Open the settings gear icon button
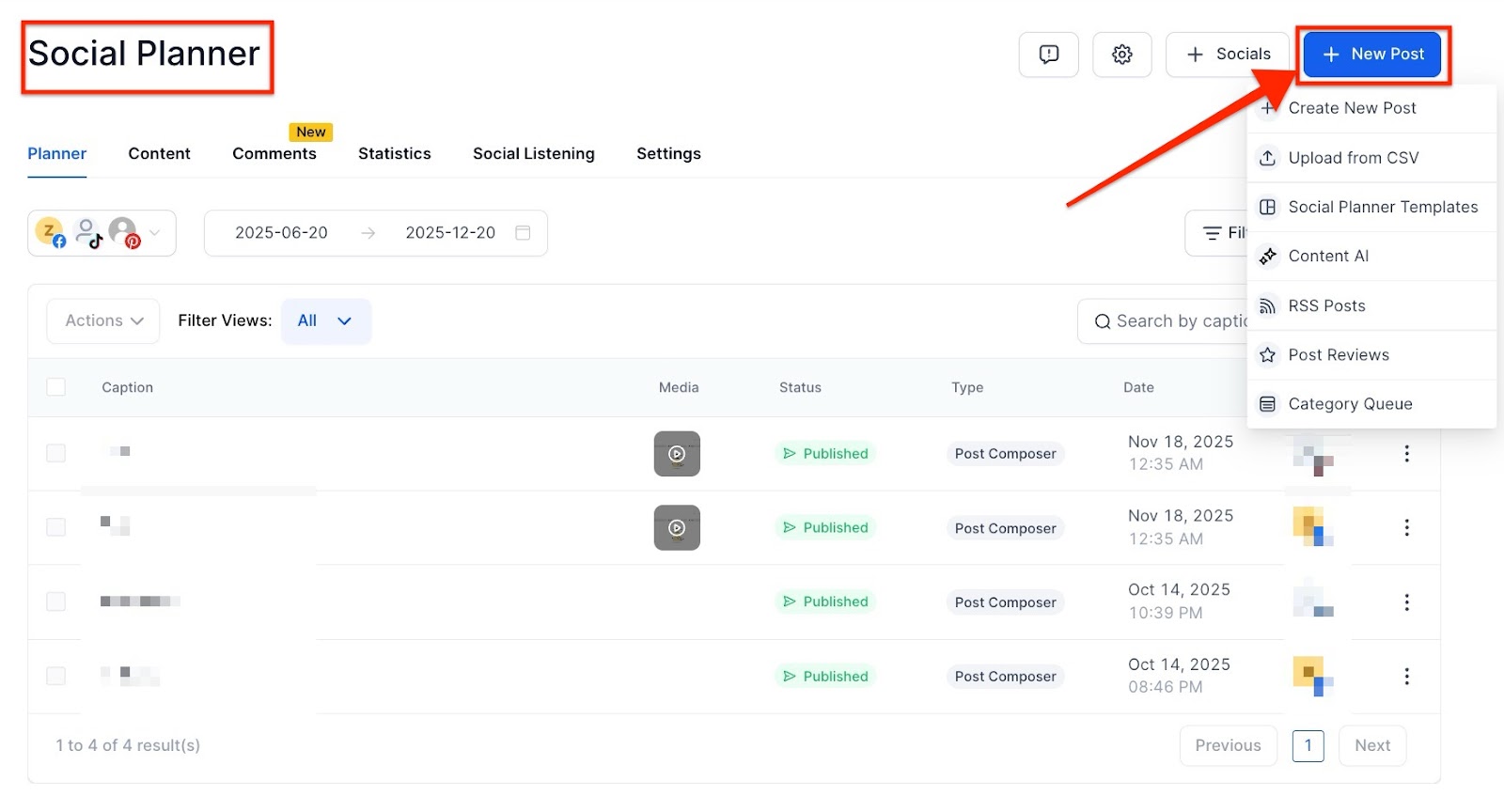 1121,55
